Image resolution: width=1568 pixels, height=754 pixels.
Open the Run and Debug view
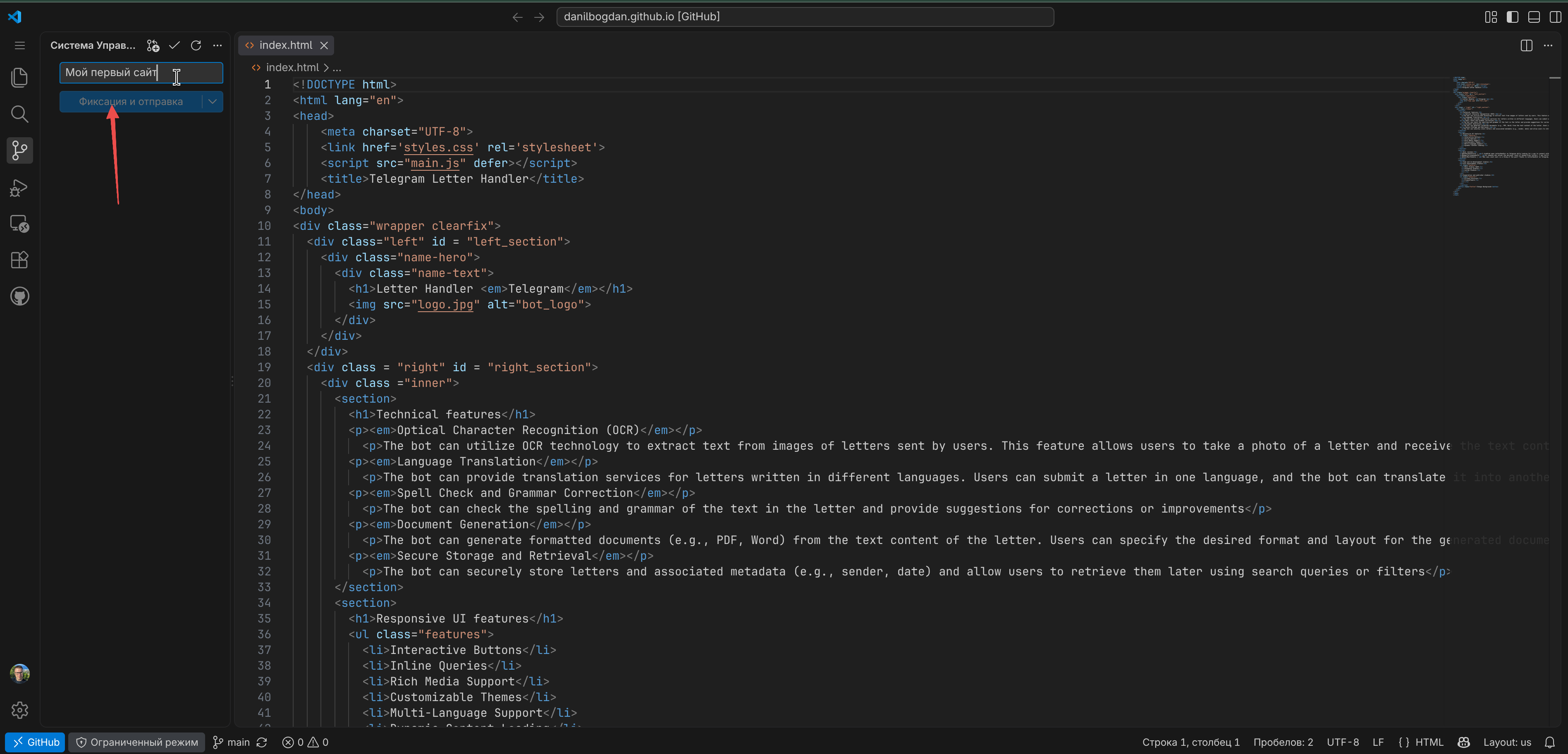pyautogui.click(x=19, y=187)
